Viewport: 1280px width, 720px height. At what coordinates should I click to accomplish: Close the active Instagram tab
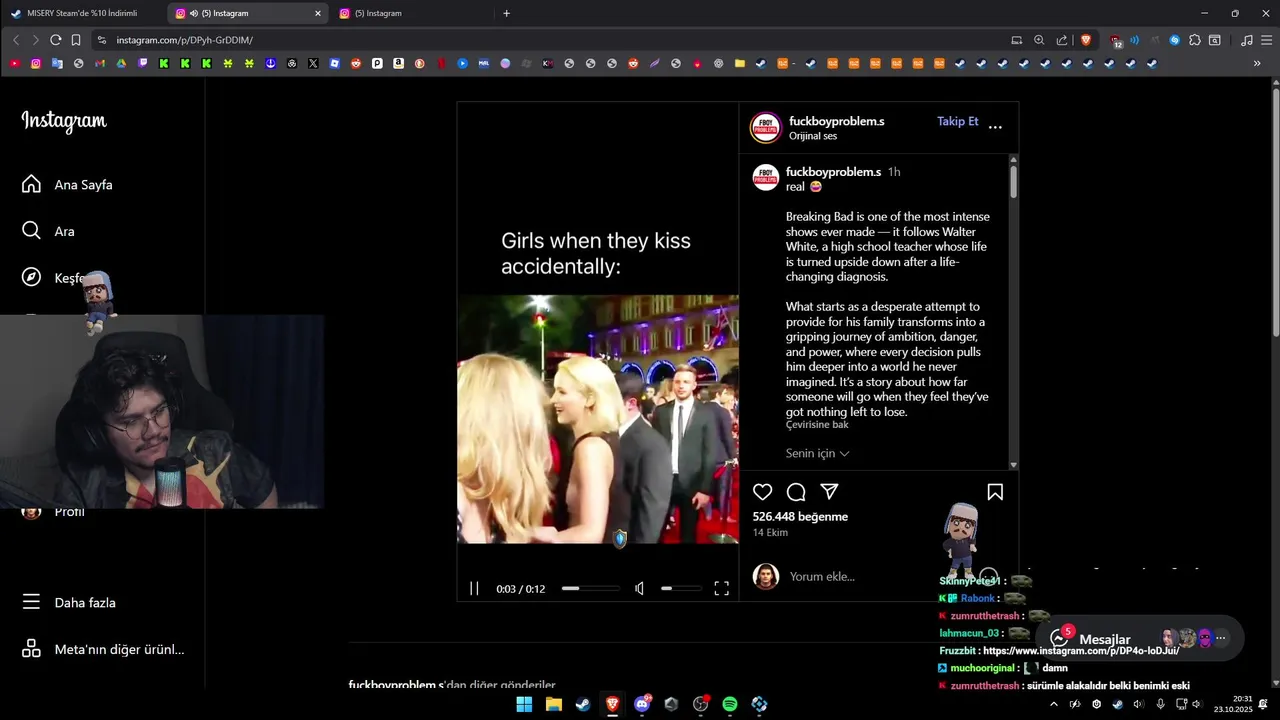pos(318,13)
